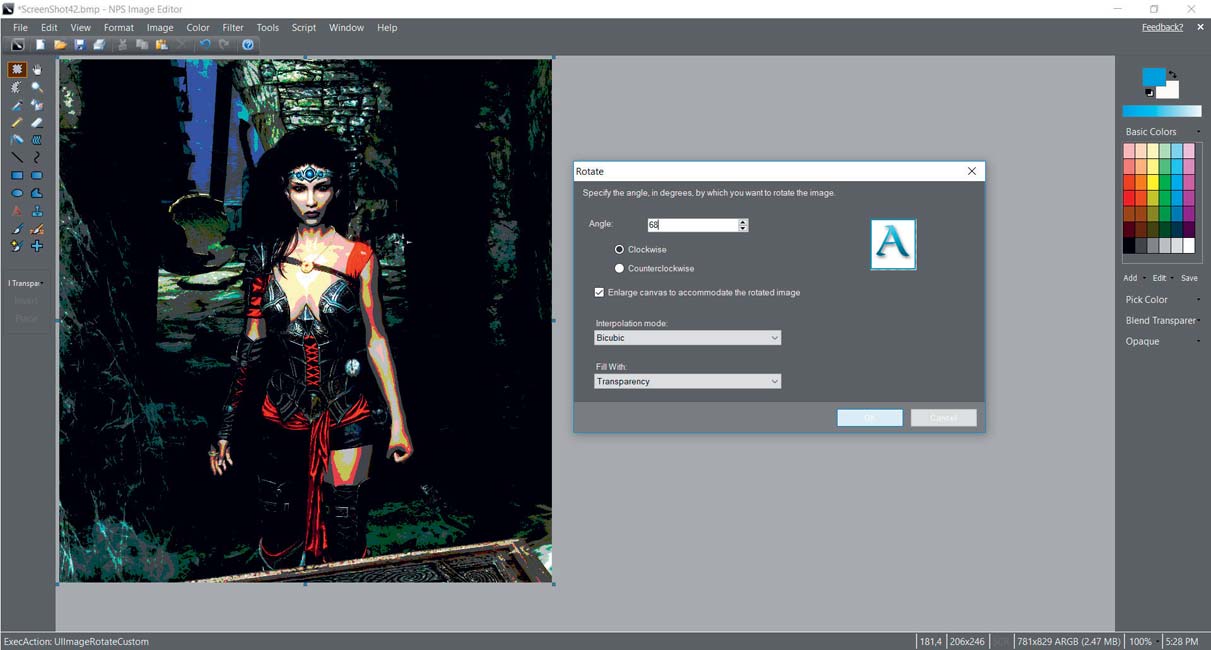Click the rotation preview letter A thumbnail

point(893,245)
